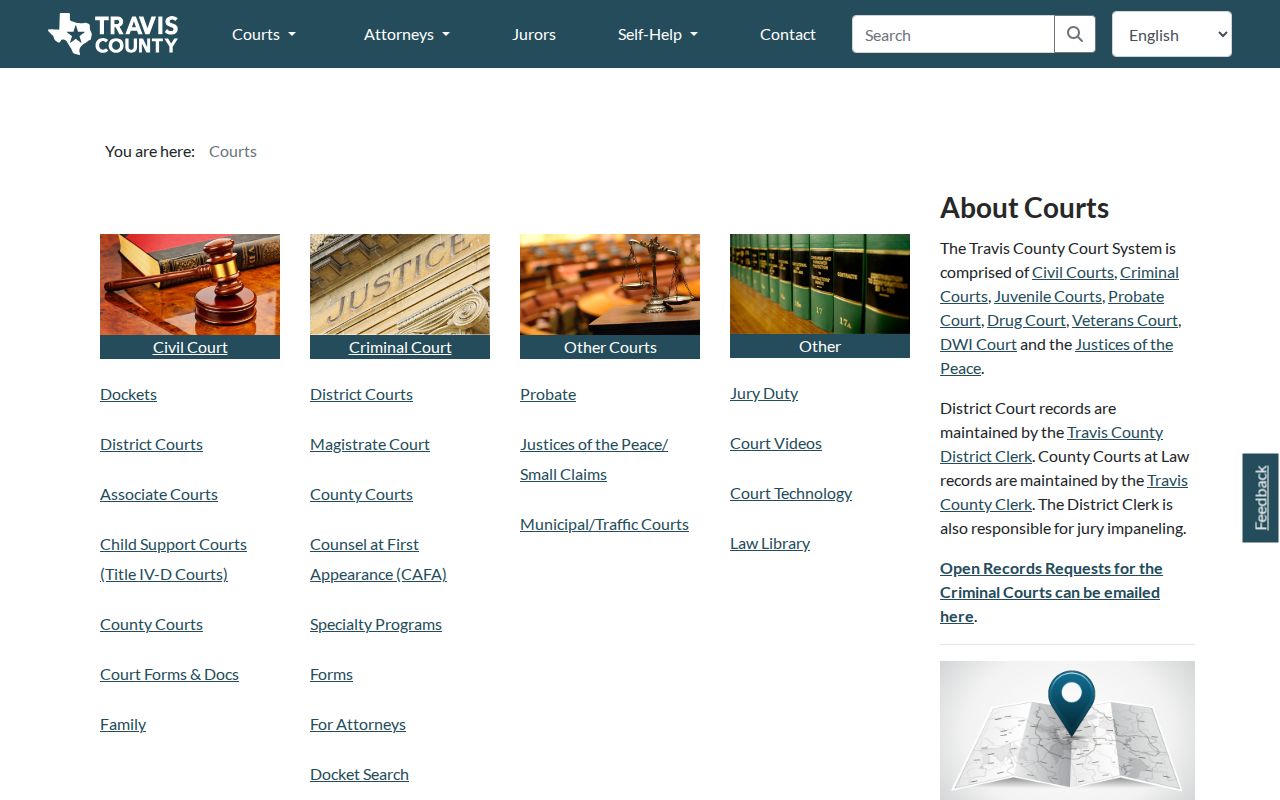
Task: Open the Specialty Programs link
Action: coord(376,624)
